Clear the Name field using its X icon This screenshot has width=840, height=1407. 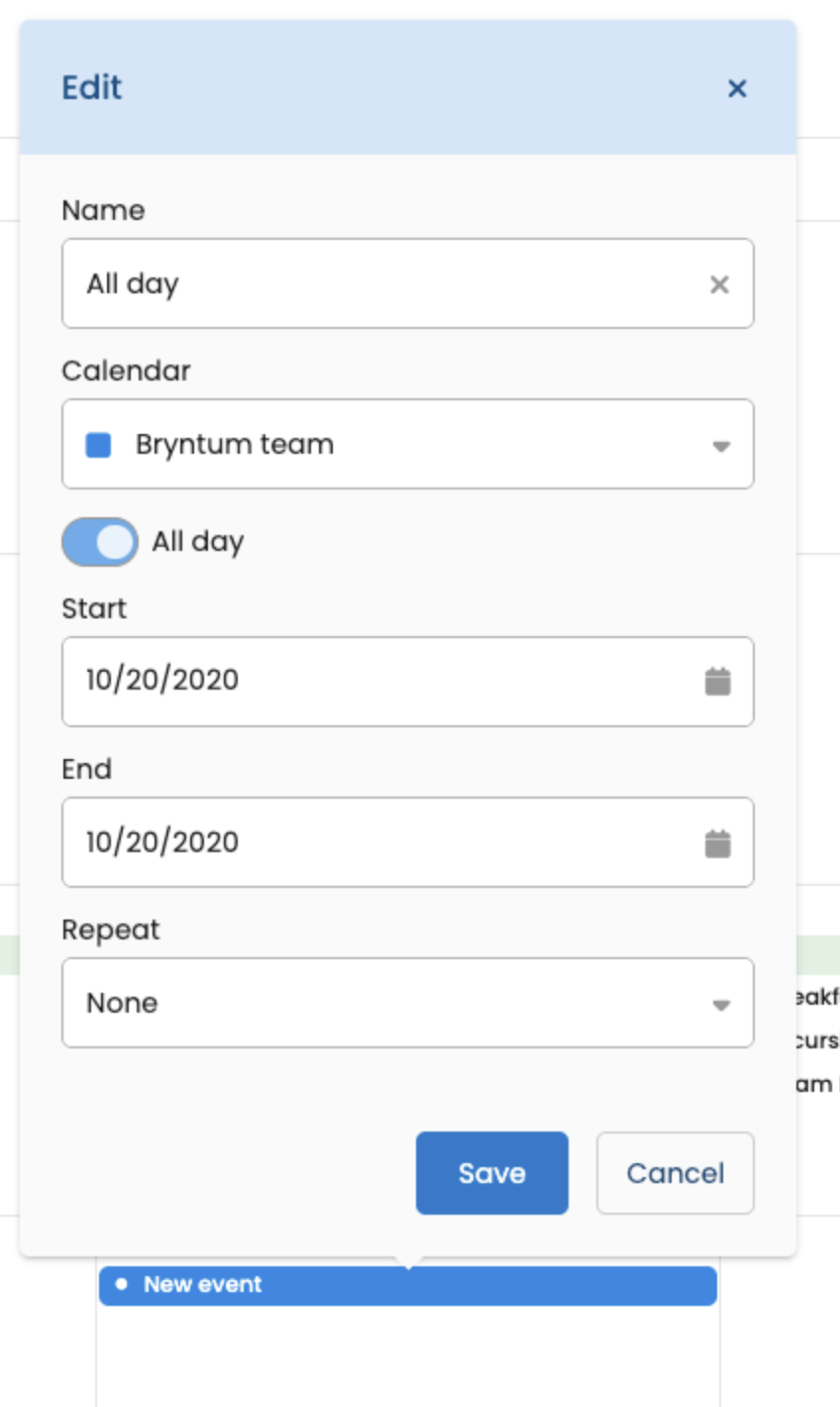click(x=719, y=284)
